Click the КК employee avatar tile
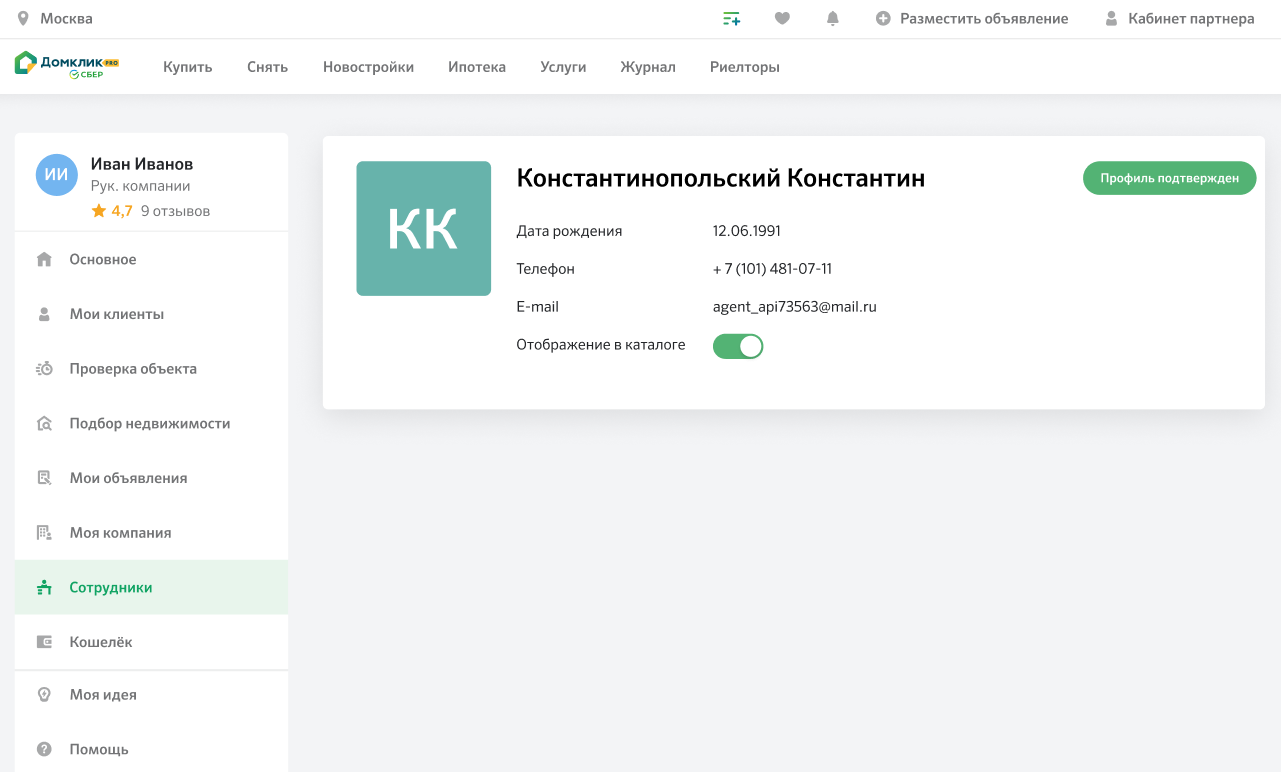 424,228
